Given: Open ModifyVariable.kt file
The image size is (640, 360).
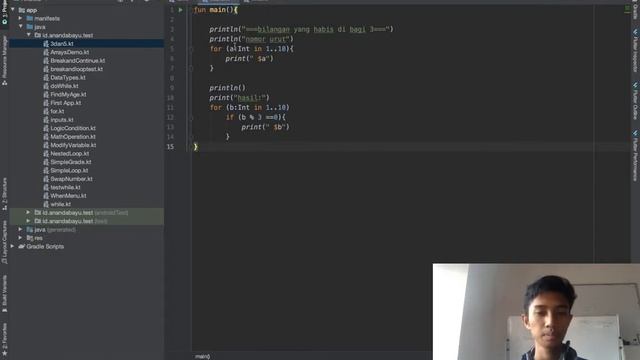Looking at the screenshot, I should [x=73, y=145].
